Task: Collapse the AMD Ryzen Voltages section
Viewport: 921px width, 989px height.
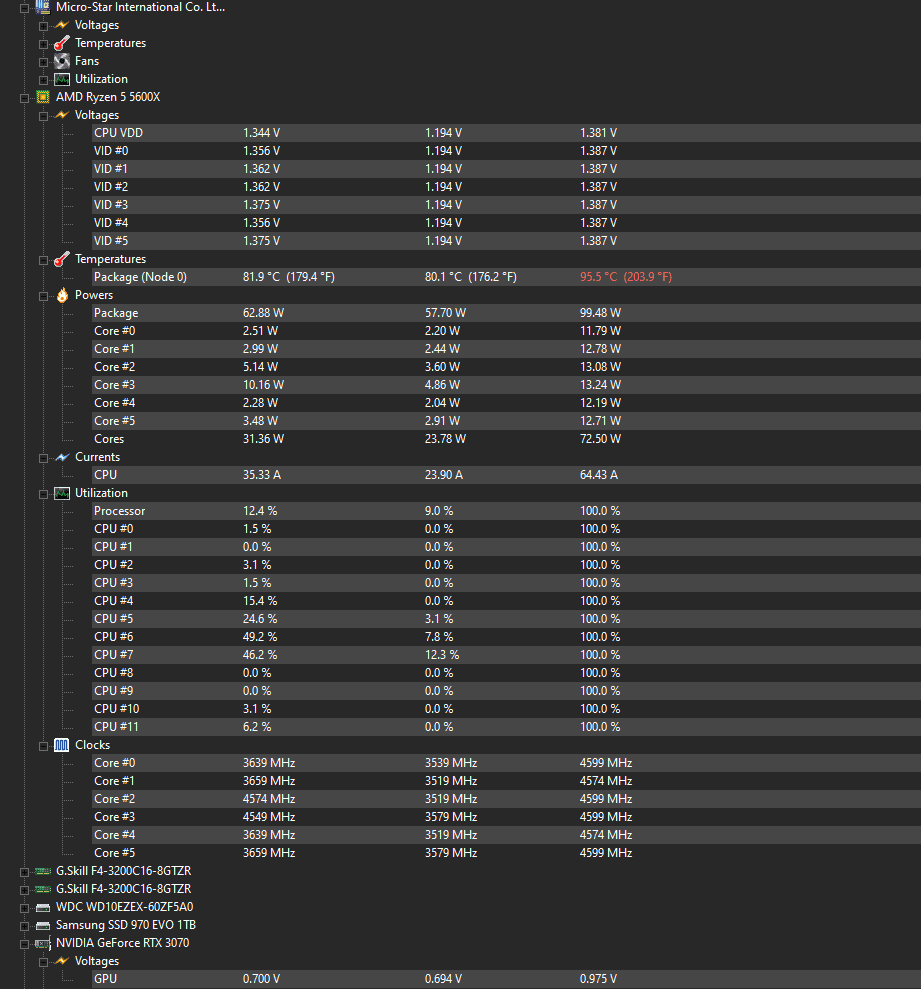Action: pos(44,116)
